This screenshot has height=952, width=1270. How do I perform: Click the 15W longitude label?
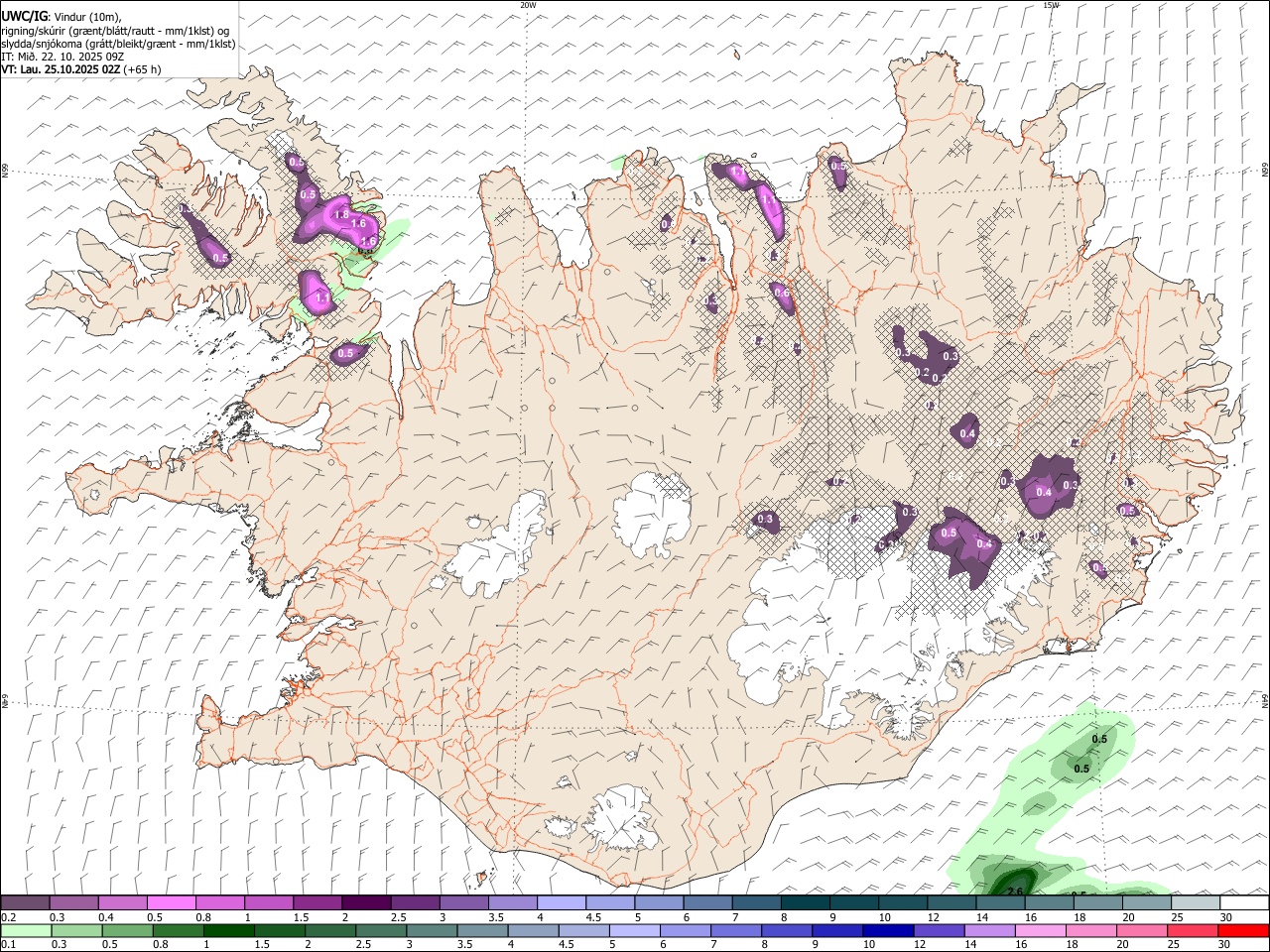(x=1052, y=5)
